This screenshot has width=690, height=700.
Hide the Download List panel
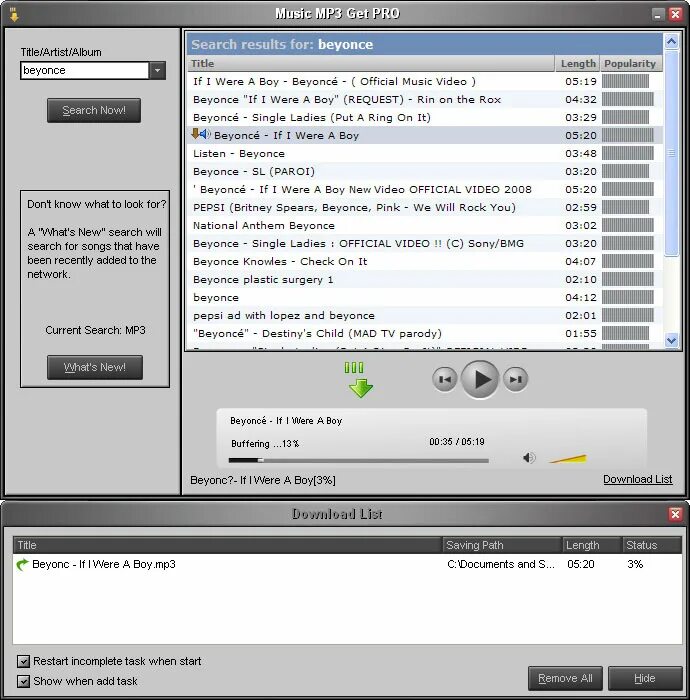(x=645, y=679)
